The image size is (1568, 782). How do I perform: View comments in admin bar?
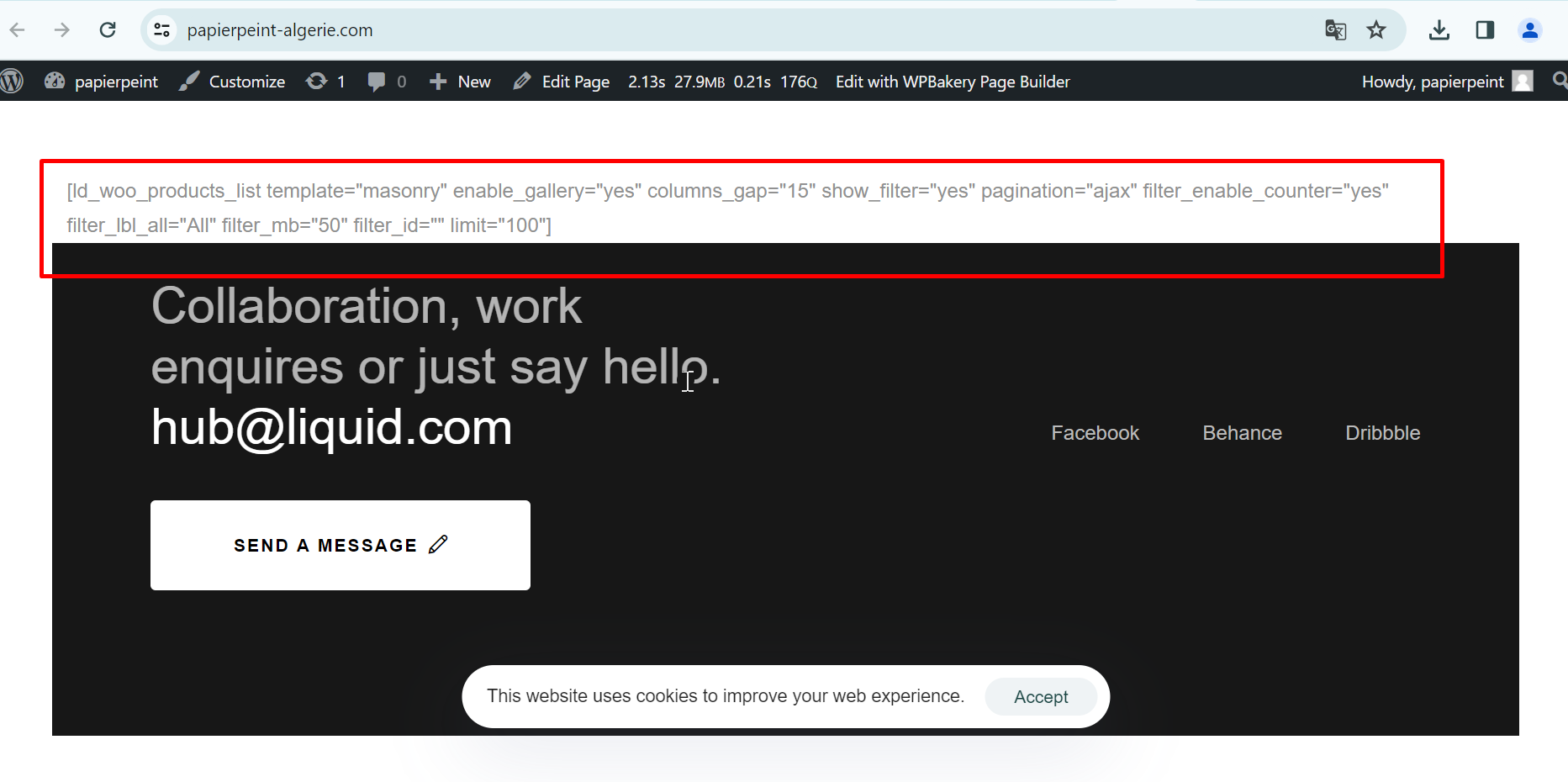tap(387, 82)
